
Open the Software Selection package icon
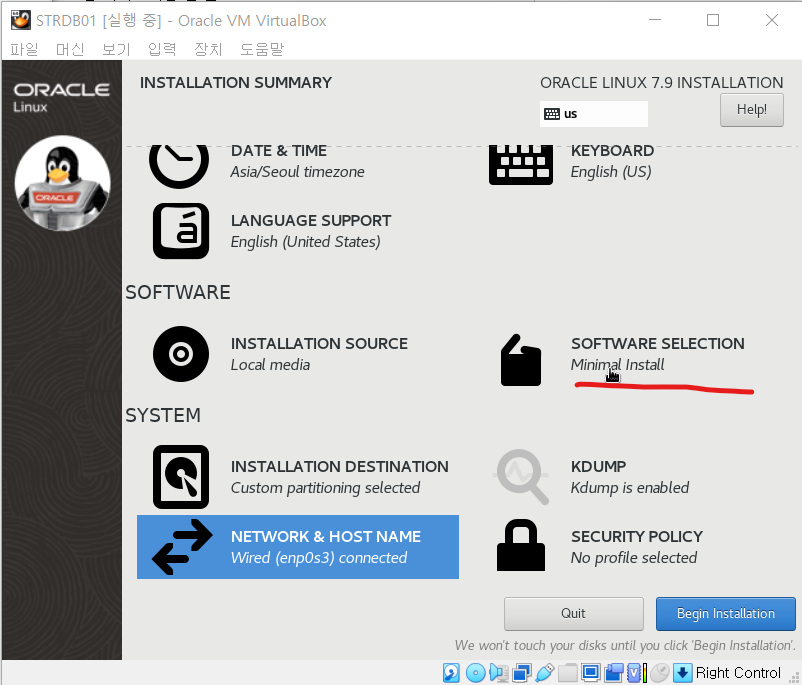(x=521, y=360)
